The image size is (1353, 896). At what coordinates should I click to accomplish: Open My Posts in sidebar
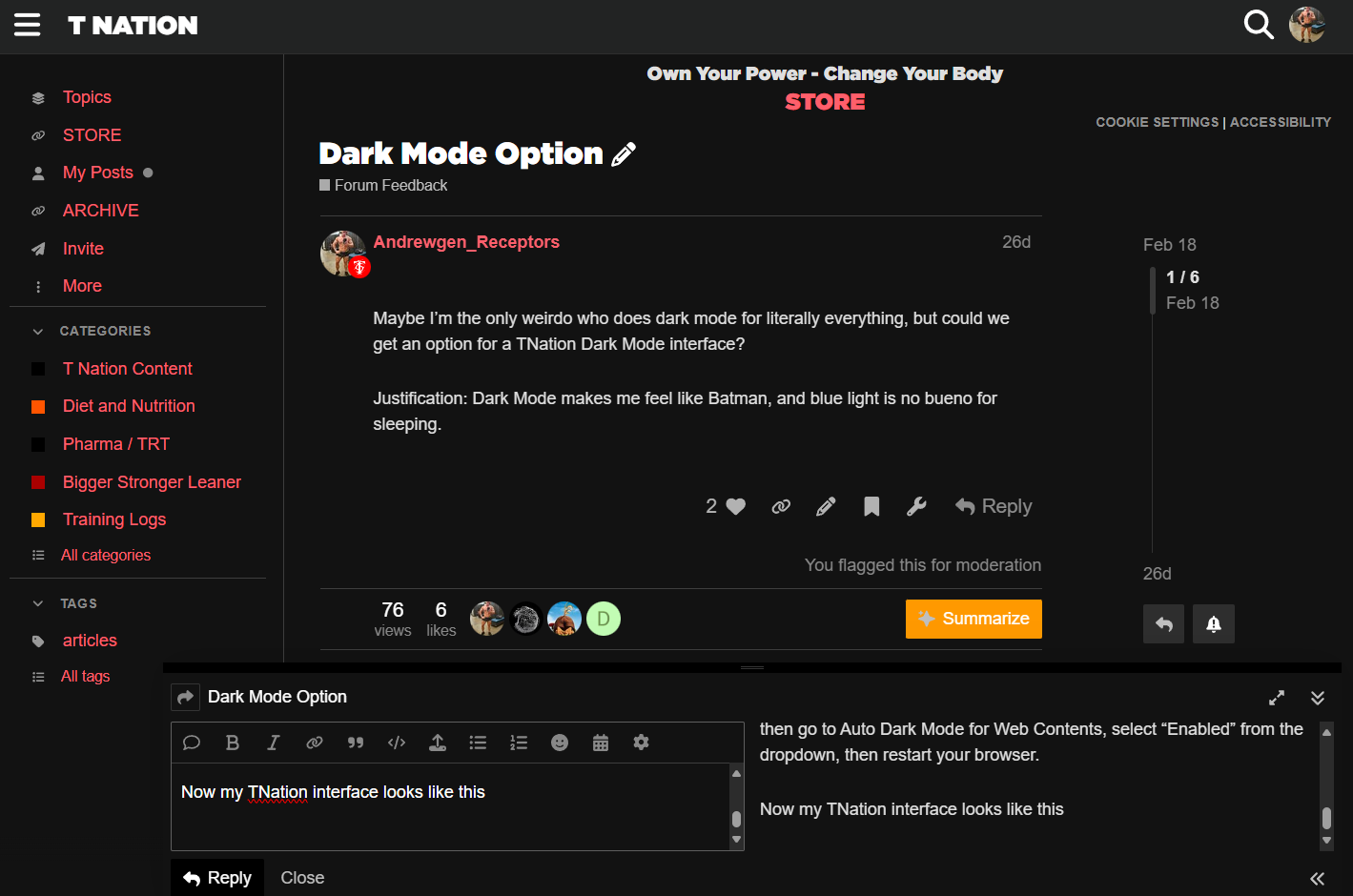(97, 173)
